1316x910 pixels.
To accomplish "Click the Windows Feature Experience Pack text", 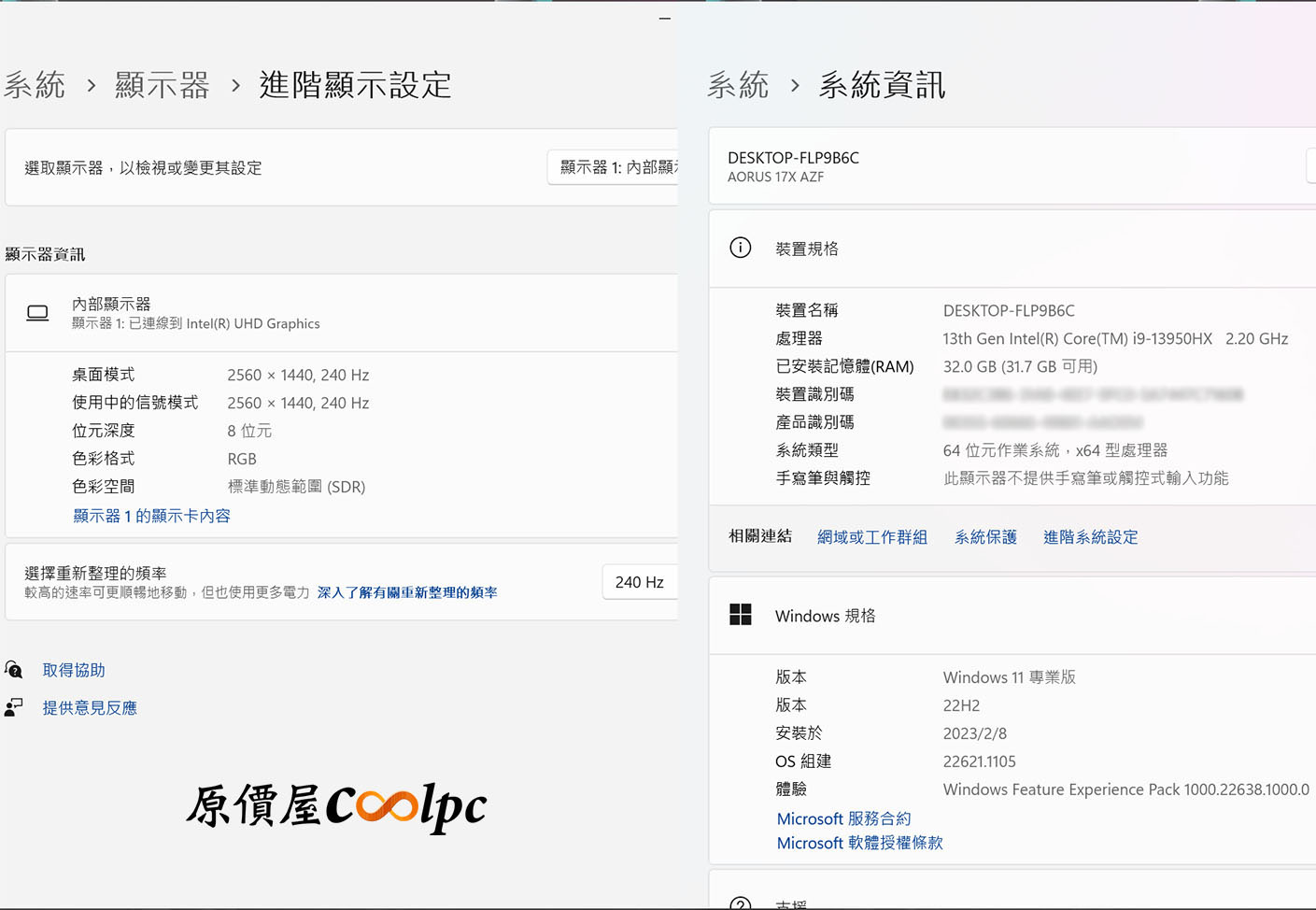I will point(1125,789).
